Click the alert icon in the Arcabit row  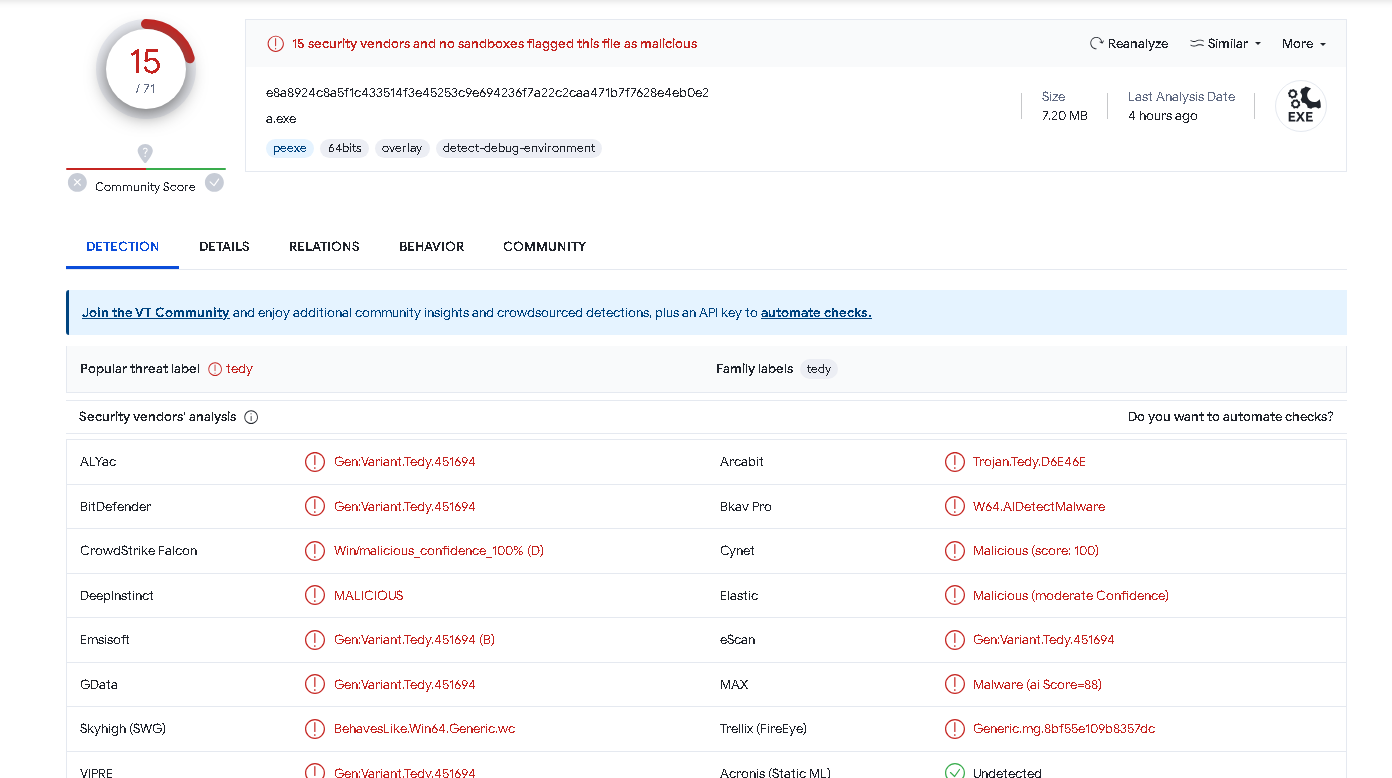pos(954,462)
